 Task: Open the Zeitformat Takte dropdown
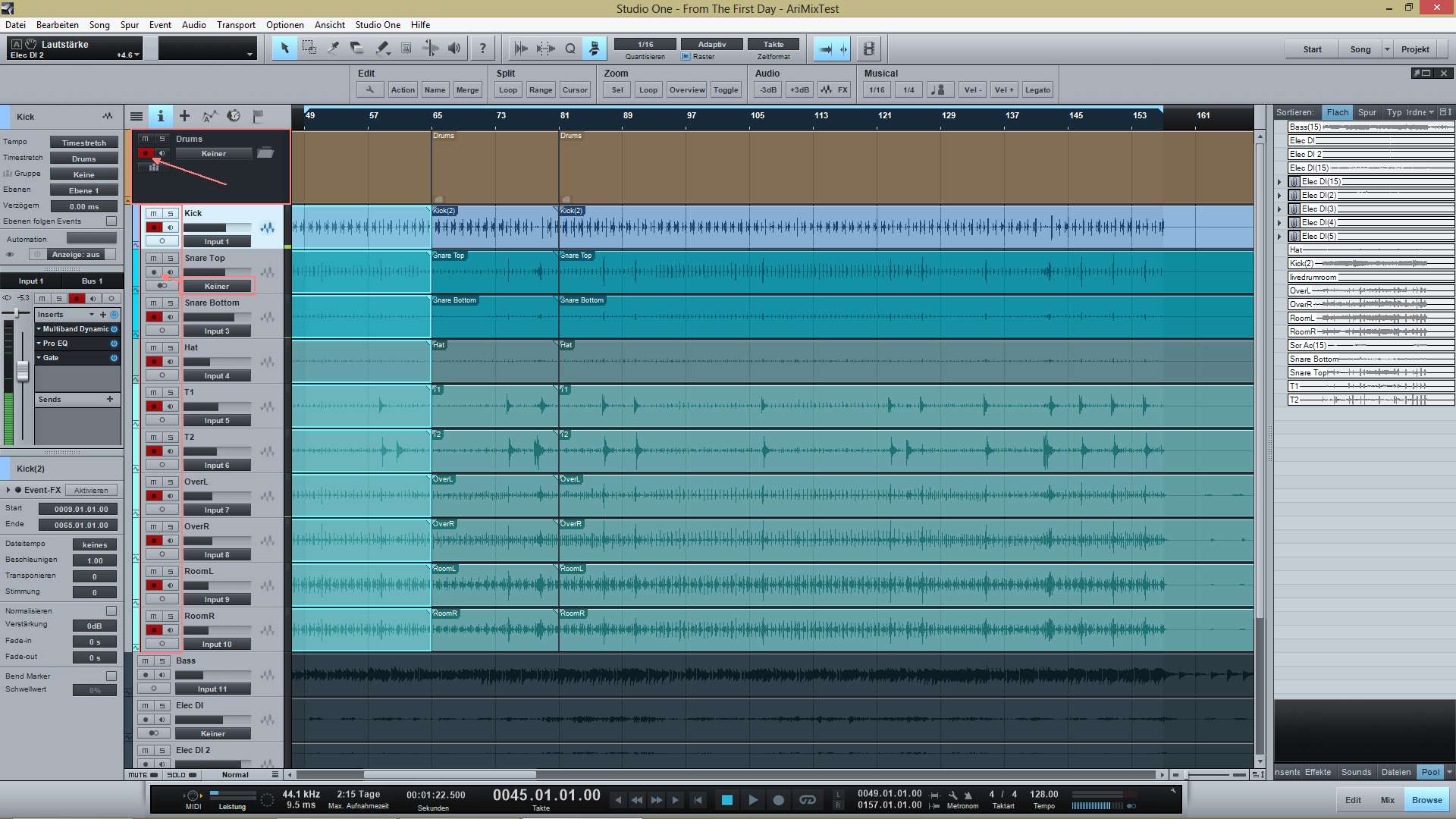[773, 44]
